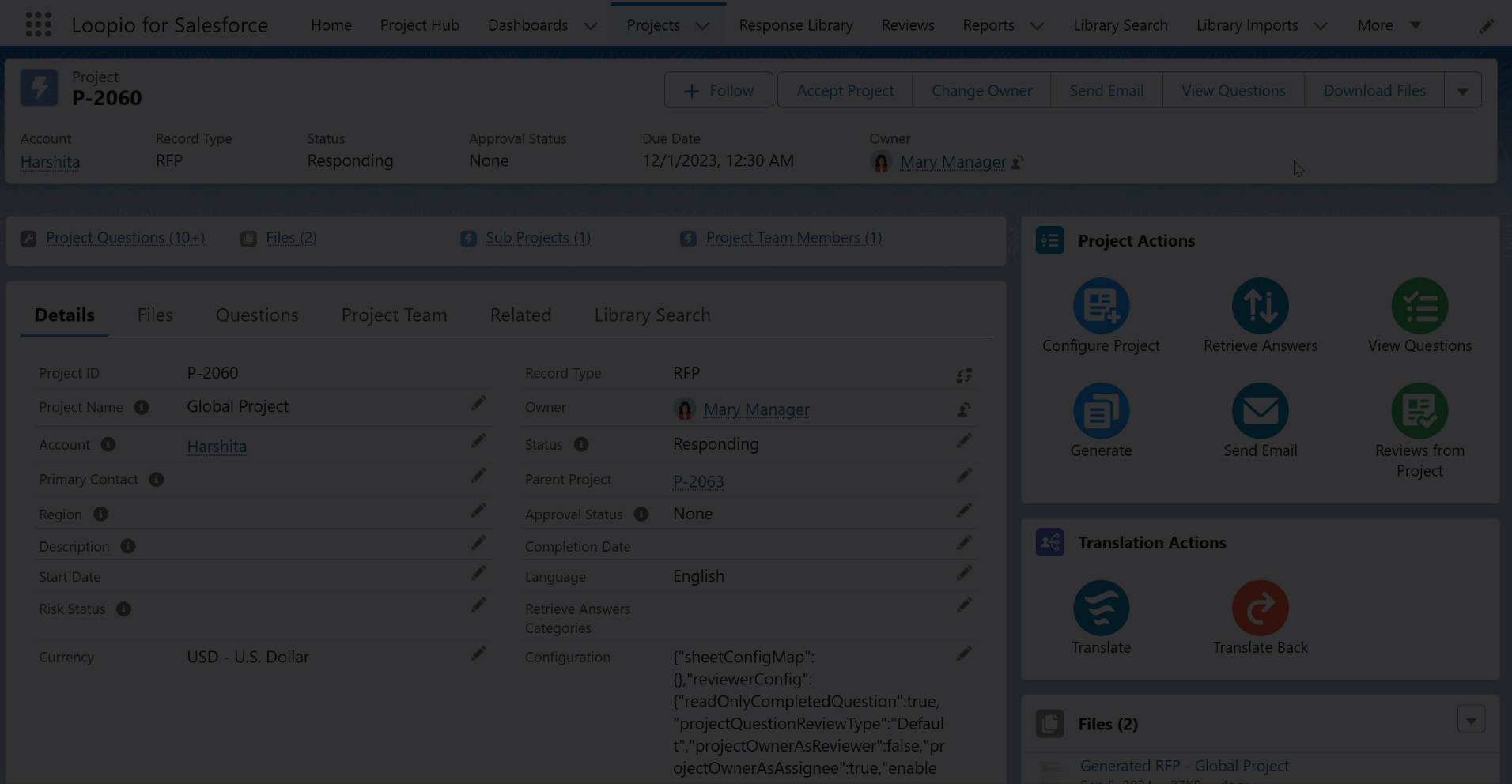Edit the Language field pencil icon

[x=964, y=574]
